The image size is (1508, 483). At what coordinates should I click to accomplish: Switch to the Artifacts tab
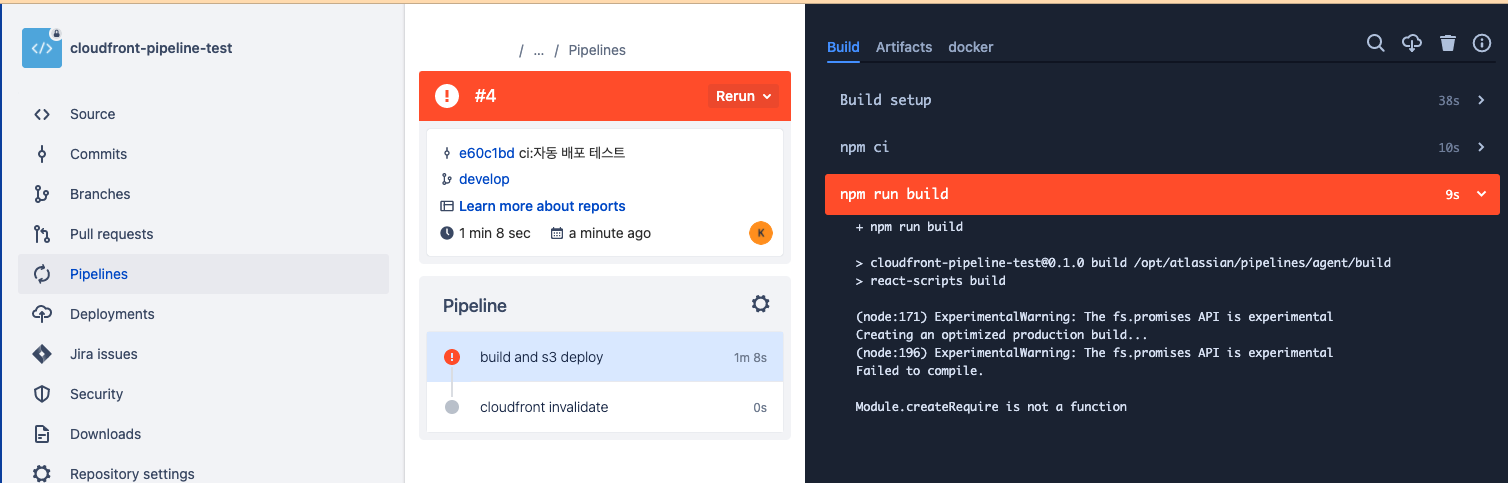click(904, 47)
